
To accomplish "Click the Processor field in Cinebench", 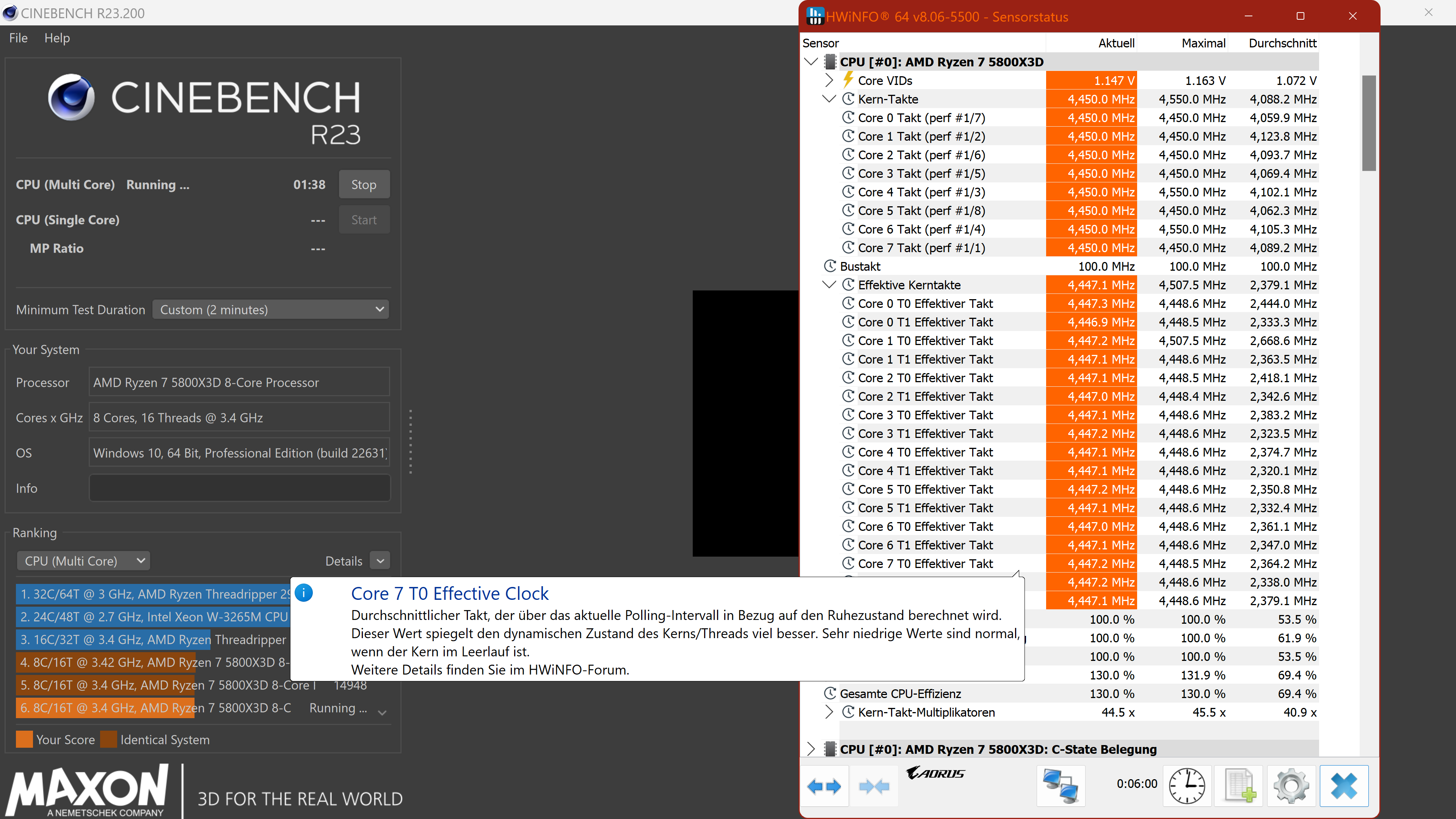I will pos(240,382).
